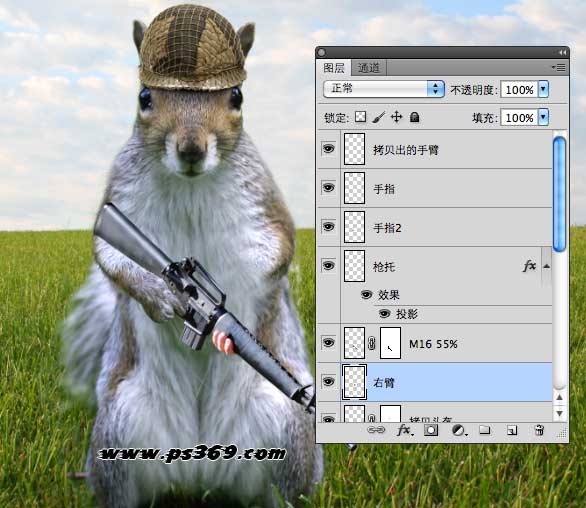
Task: Click the 投影 drop shadow effect label
Action: 407,314
